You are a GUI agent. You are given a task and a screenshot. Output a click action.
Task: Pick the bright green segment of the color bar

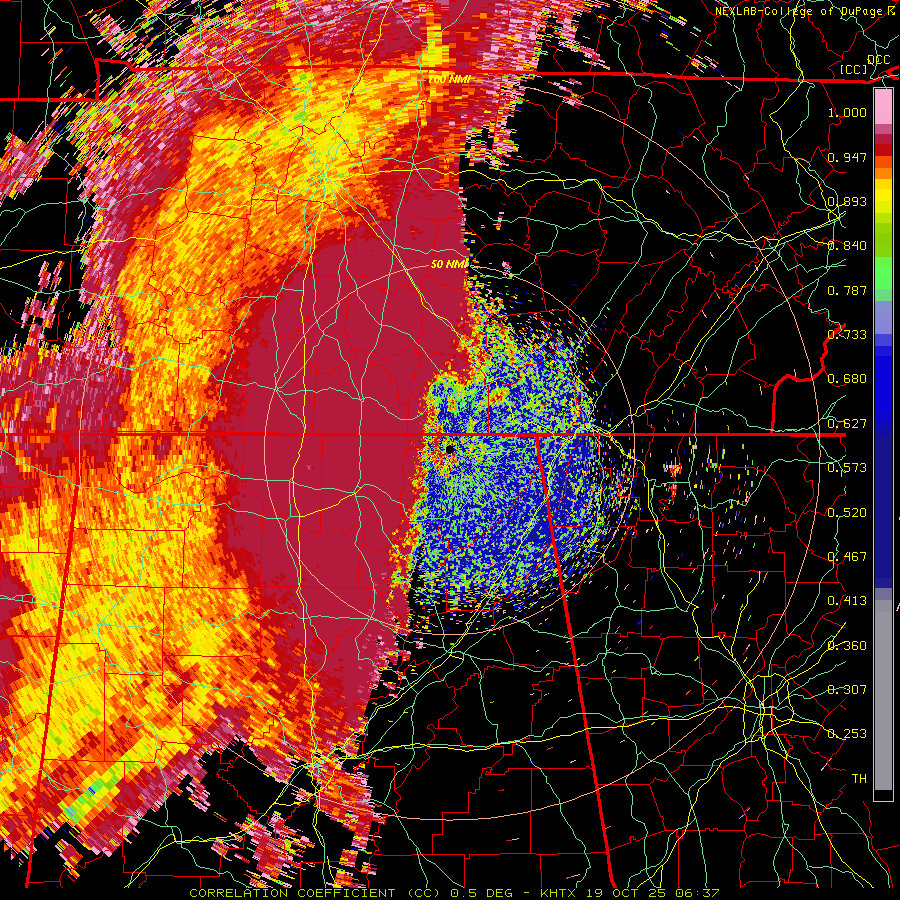click(883, 273)
